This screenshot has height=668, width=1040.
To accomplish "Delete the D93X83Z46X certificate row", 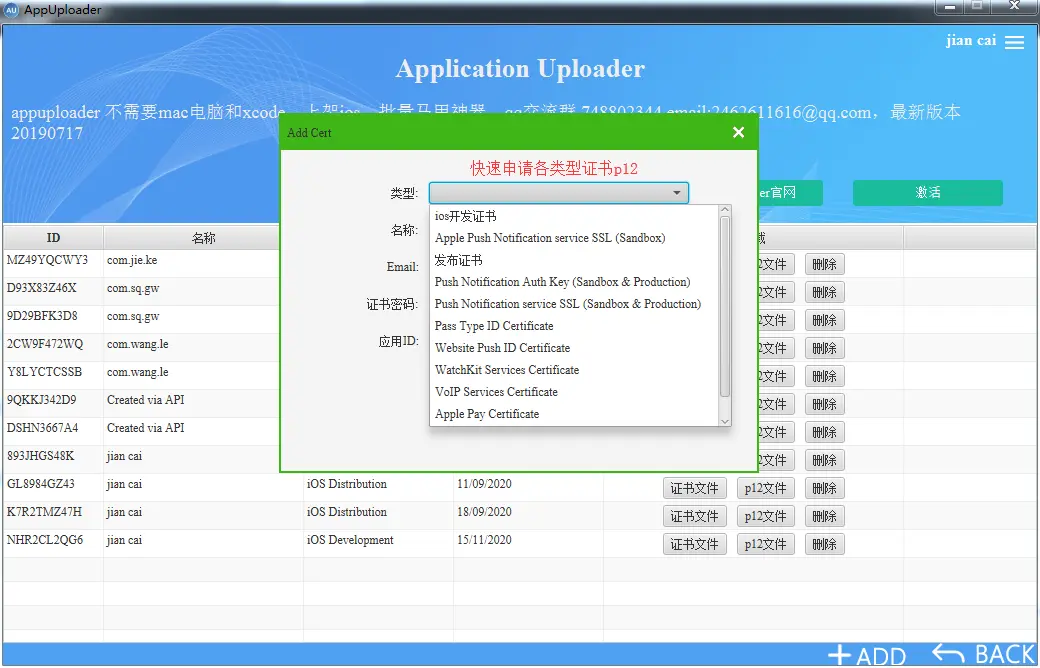I will (x=824, y=292).
